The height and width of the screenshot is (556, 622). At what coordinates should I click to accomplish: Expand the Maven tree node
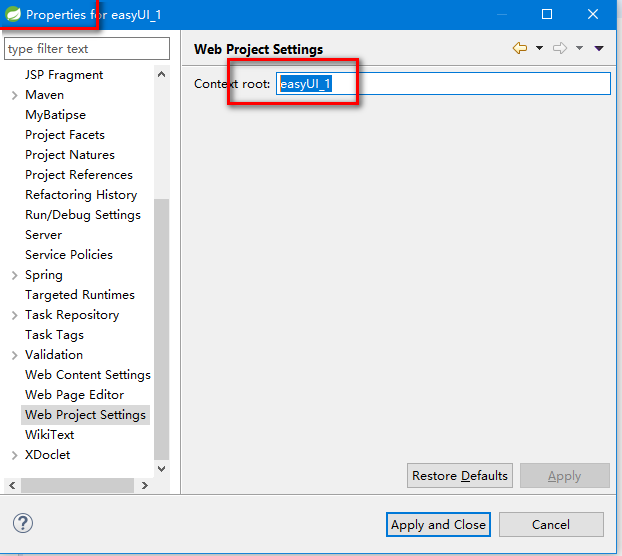pyautogui.click(x=14, y=95)
